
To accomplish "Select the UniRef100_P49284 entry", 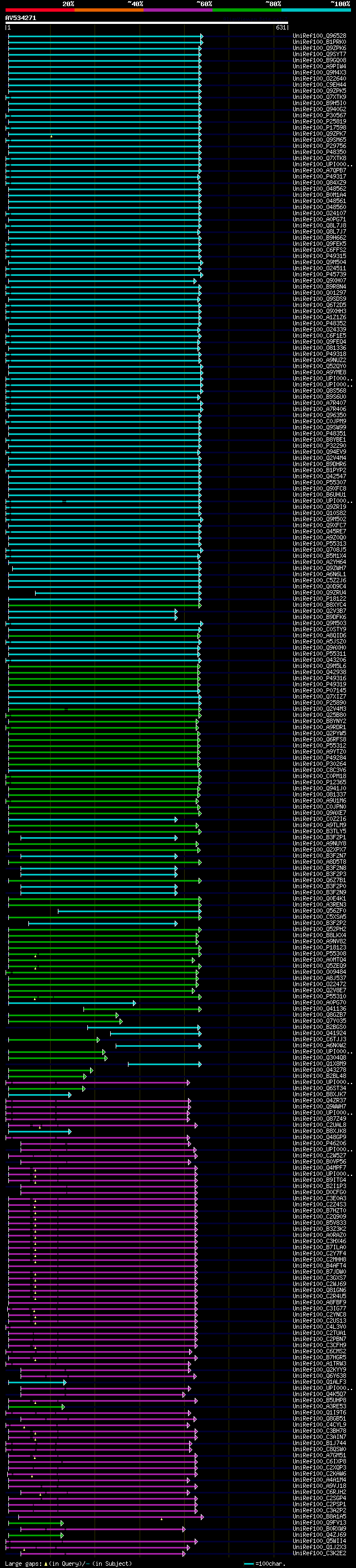I will [x=319, y=758].
